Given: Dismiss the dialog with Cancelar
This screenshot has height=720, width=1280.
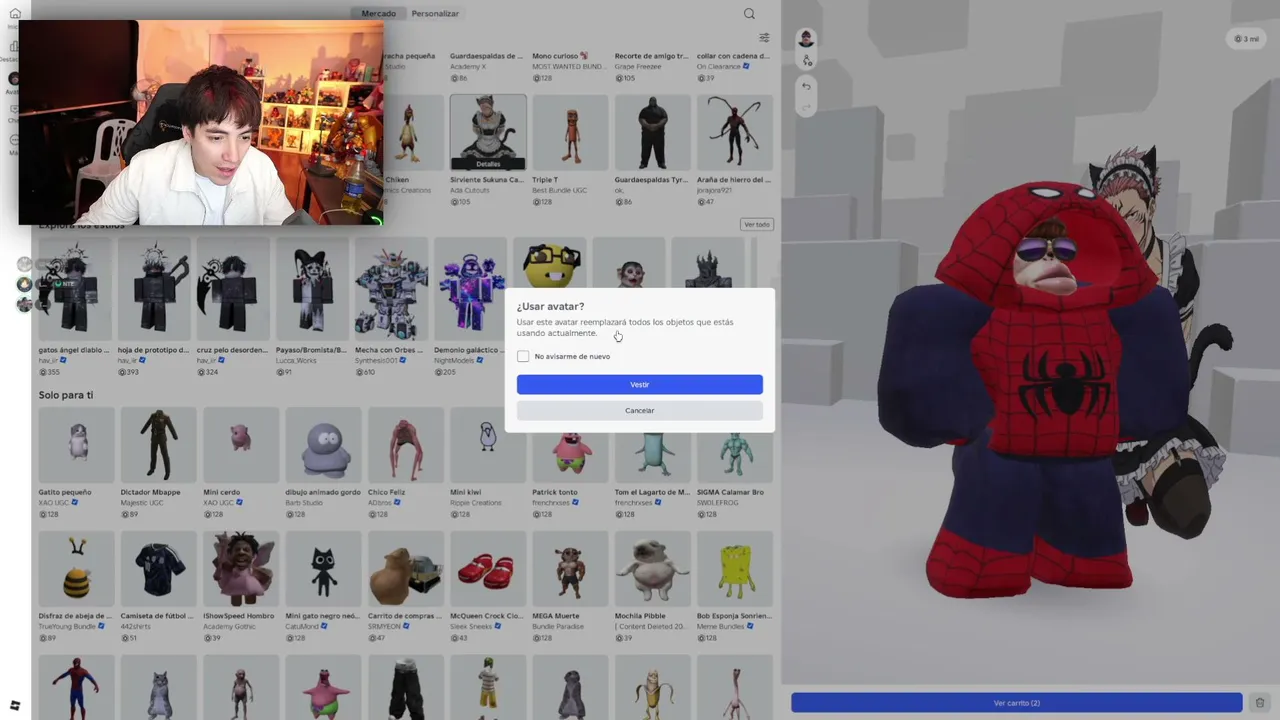Looking at the screenshot, I should (x=640, y=411).
